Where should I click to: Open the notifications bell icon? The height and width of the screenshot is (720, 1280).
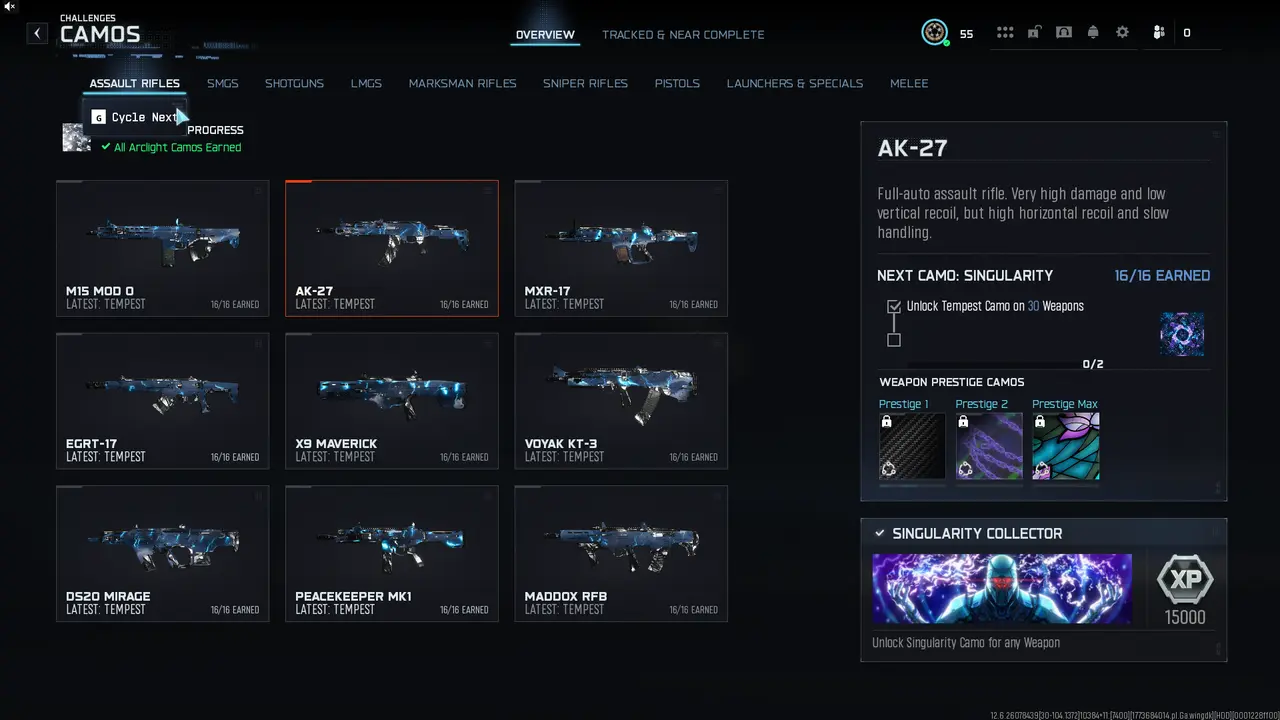tap(1093, 33)
